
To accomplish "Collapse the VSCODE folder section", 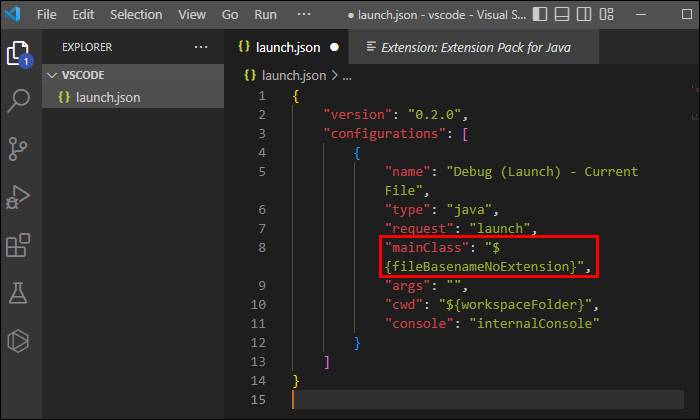I will 52,74.
